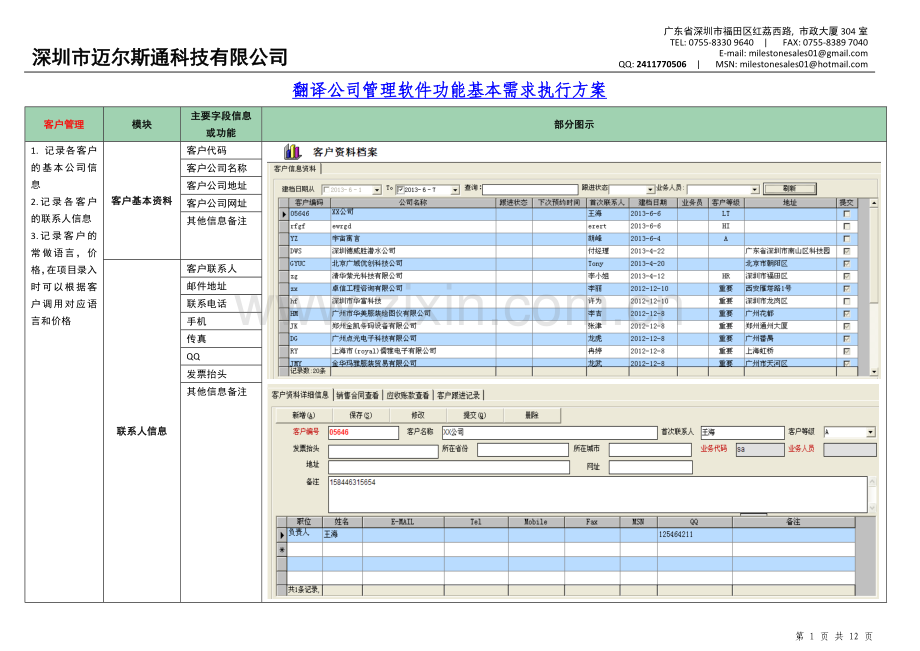Open the 客户等级 dropdown in detail form

tap(871, 432)
